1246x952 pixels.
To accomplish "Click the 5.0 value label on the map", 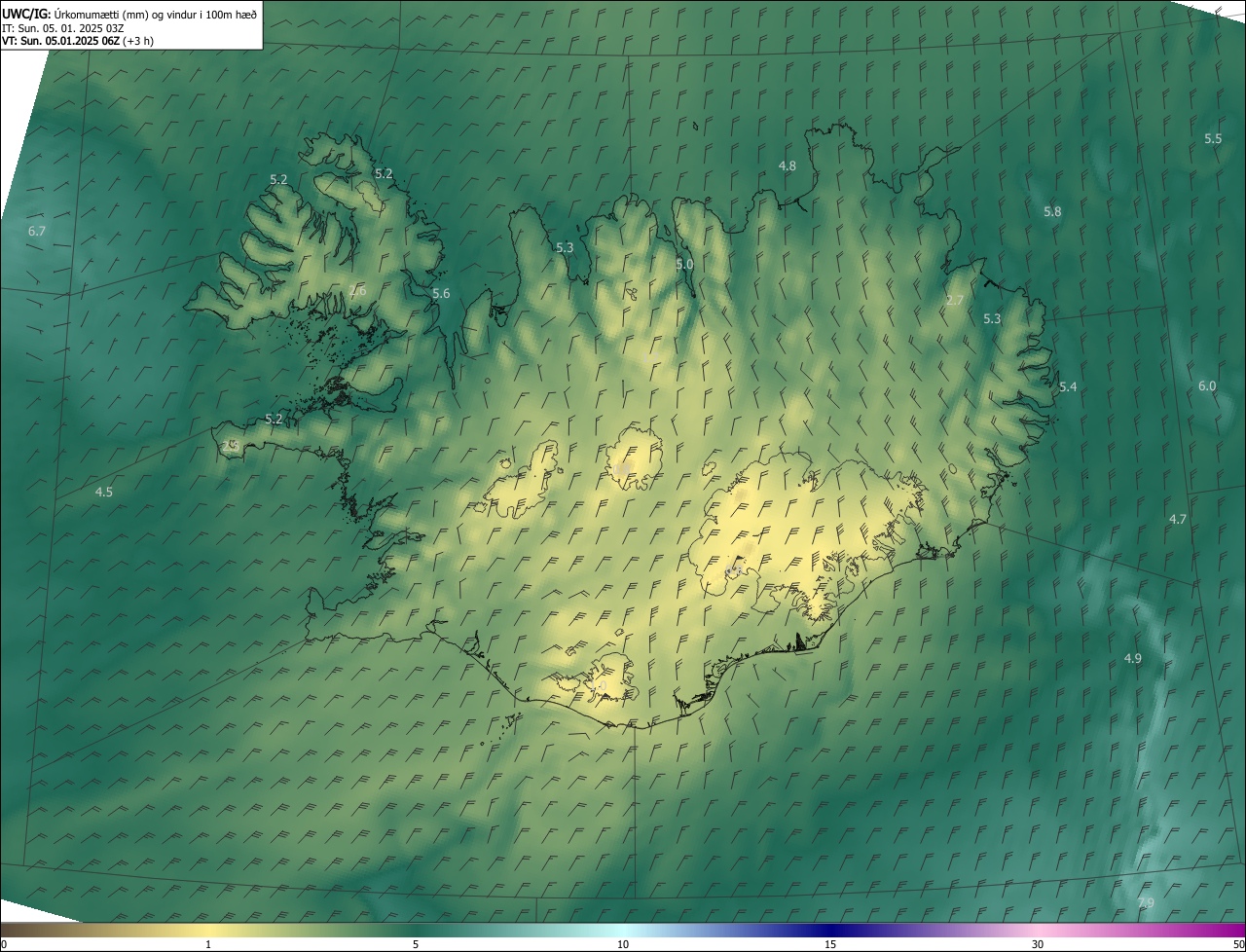I will [684, 265].
